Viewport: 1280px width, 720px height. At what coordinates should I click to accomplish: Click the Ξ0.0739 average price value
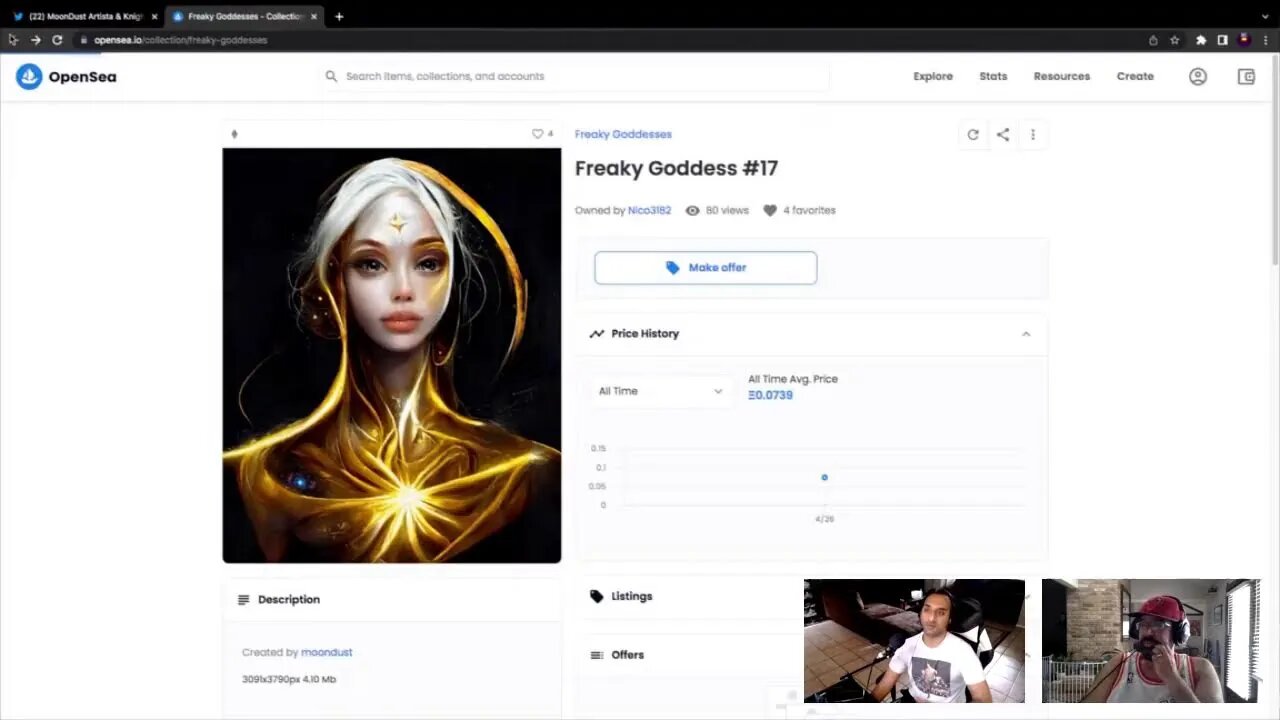770,395
